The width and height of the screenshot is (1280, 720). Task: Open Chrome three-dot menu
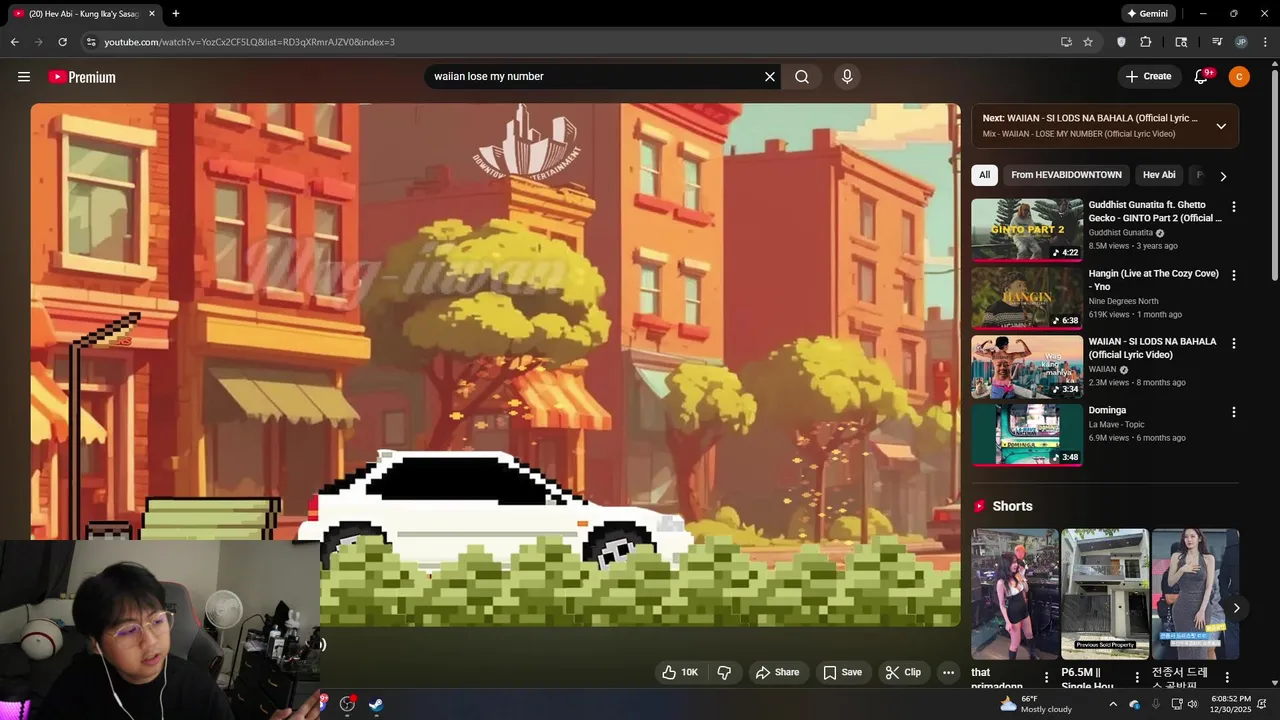1263,42
